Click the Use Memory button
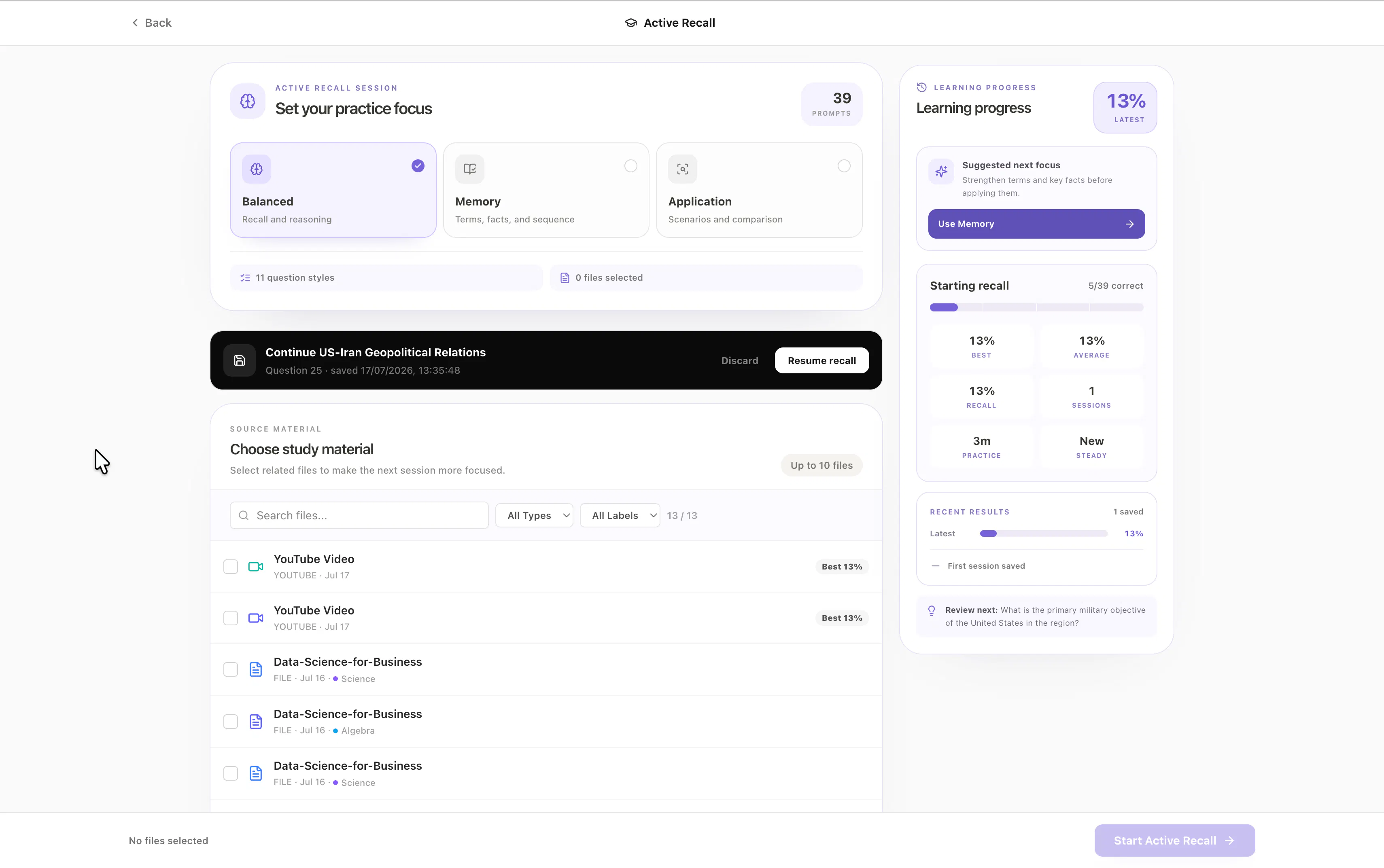1384x868 pixels. point(1036,224)
